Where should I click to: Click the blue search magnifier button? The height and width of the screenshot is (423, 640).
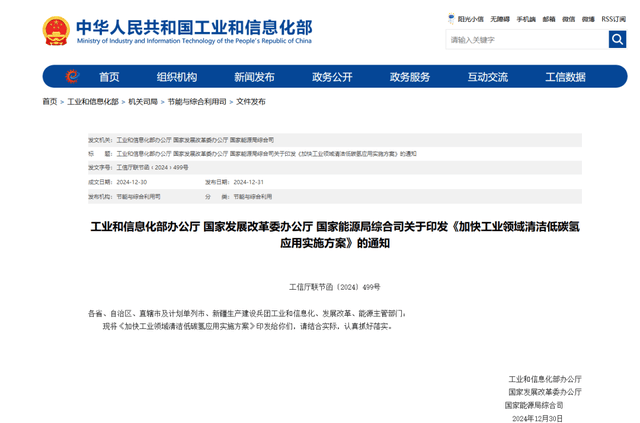tap(617, 40)
